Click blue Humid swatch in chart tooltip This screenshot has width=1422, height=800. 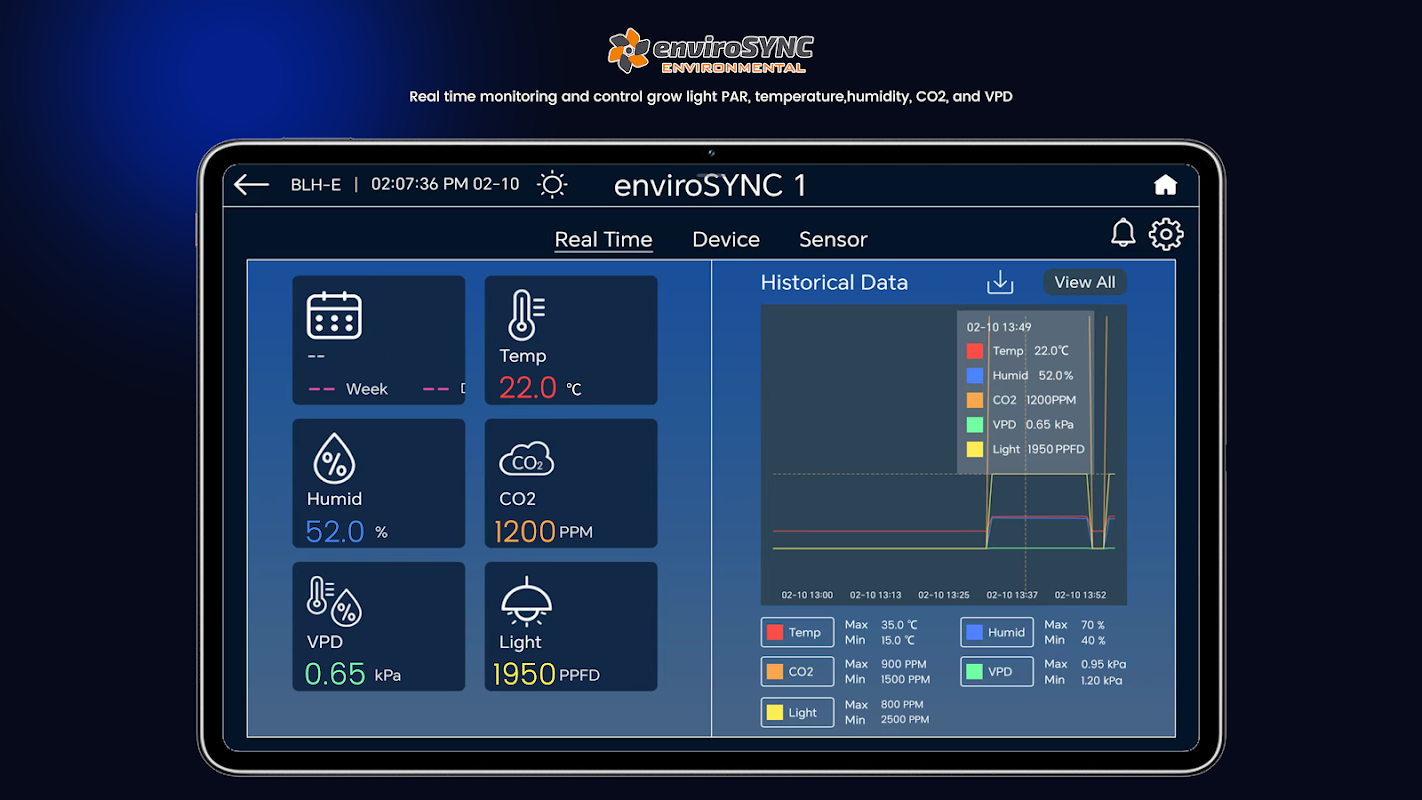tap(975, 376)
